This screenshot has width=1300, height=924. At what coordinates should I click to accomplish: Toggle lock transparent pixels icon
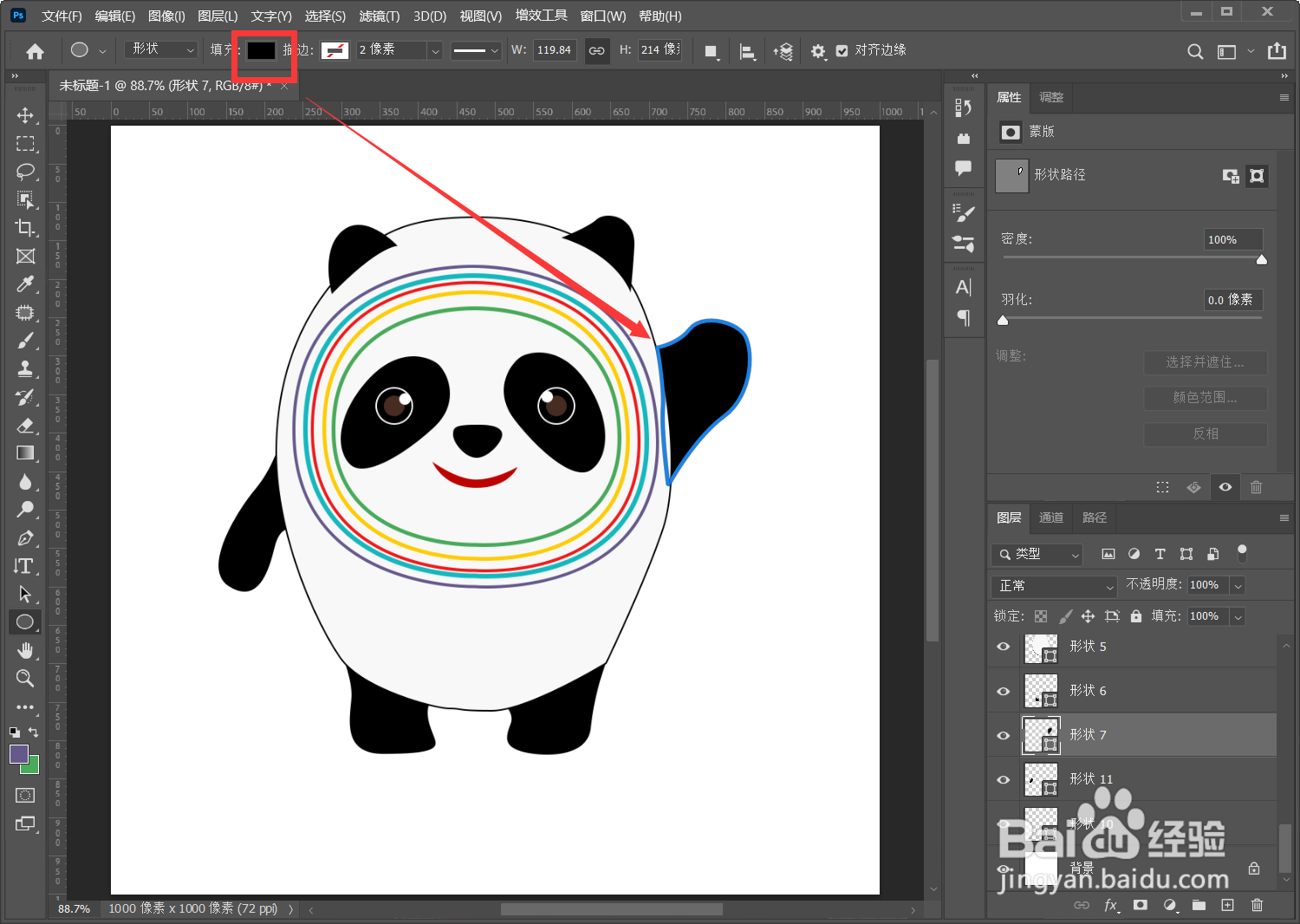[x=1041, y=616]
